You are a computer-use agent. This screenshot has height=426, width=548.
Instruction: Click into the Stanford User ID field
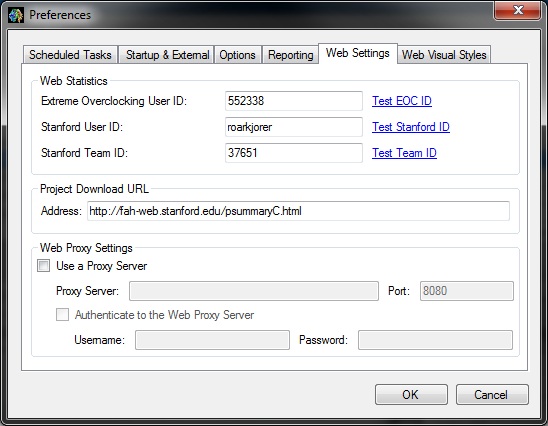coord(294,127)
